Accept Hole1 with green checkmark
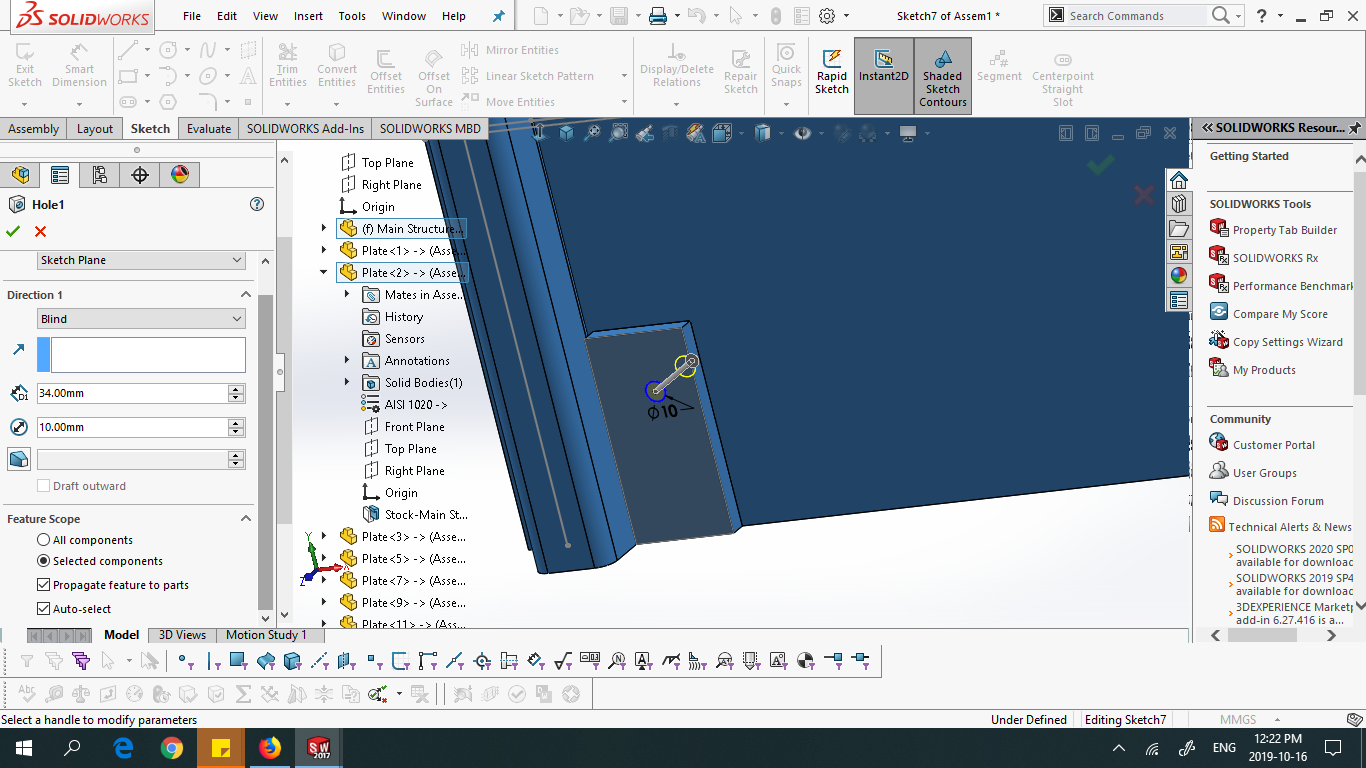The height and width of the screenshot is (768, 1366). tap(13, 231)
